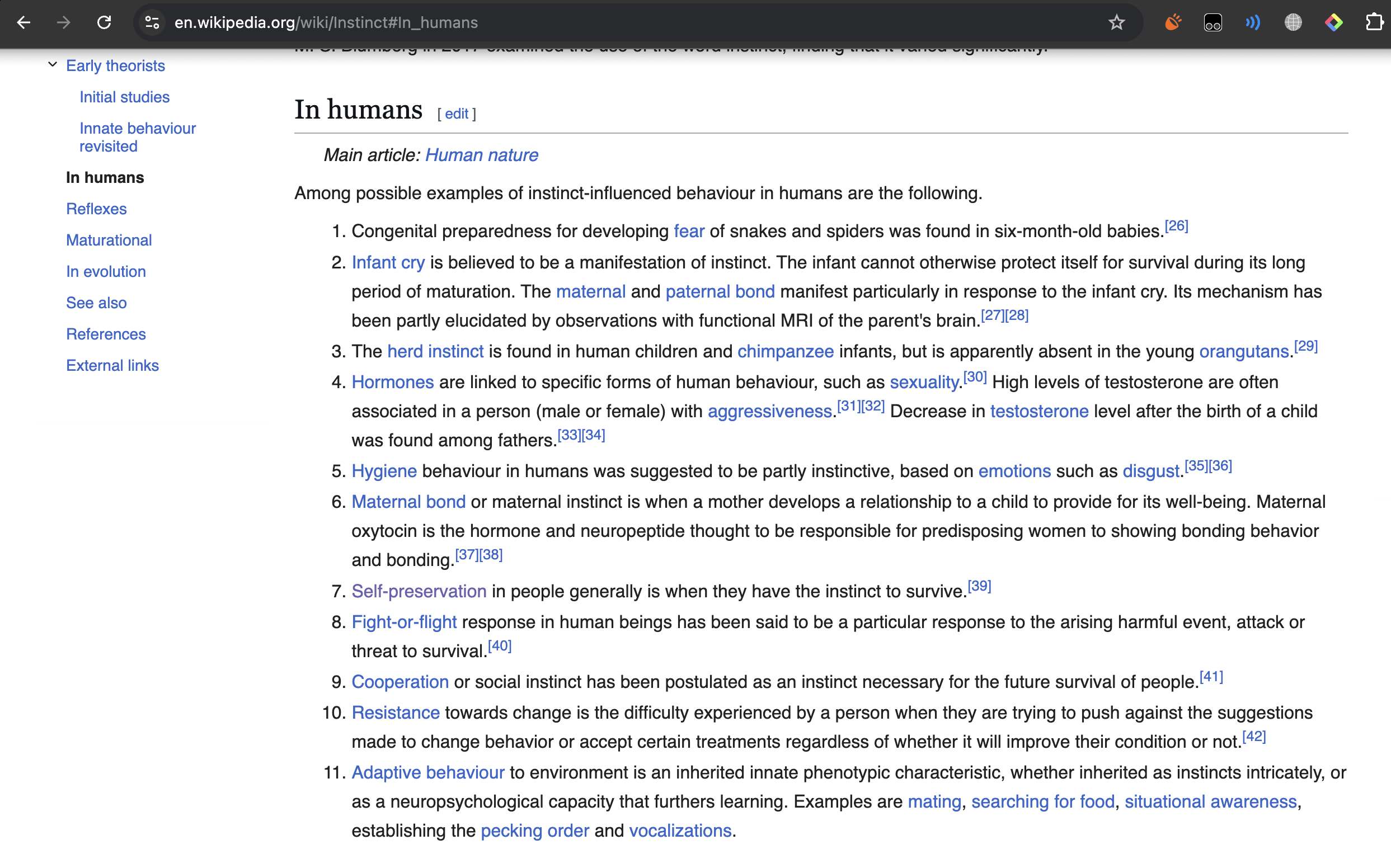Image resolution: width=1391 pixels, height=868 pixels.
Task: Jump to External links section
Action: pyautogui.click(x=112, y=365)
